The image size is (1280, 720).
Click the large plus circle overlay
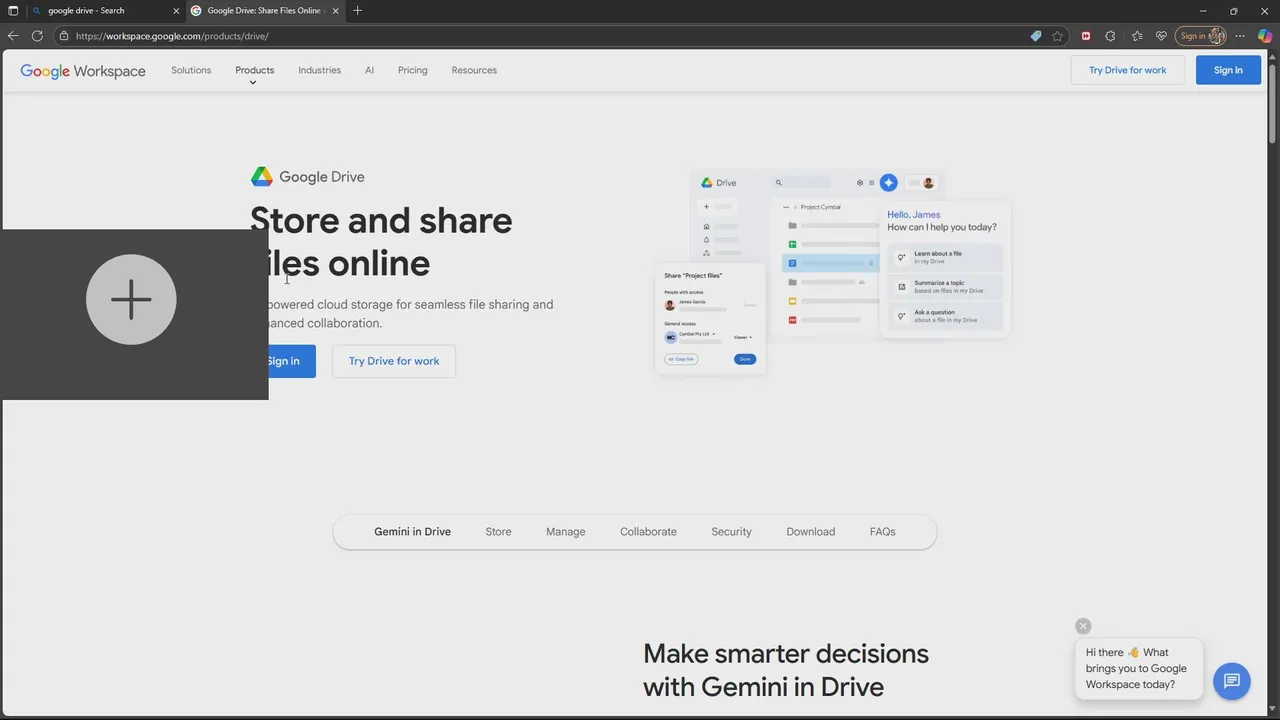click(x=131, y=300)
